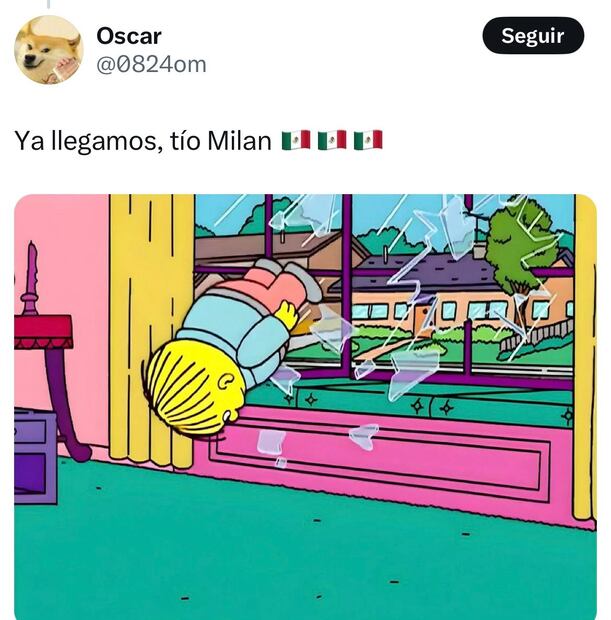
Task: Click the thread connector line above the avatar
Action: click(x=49, y=4)
